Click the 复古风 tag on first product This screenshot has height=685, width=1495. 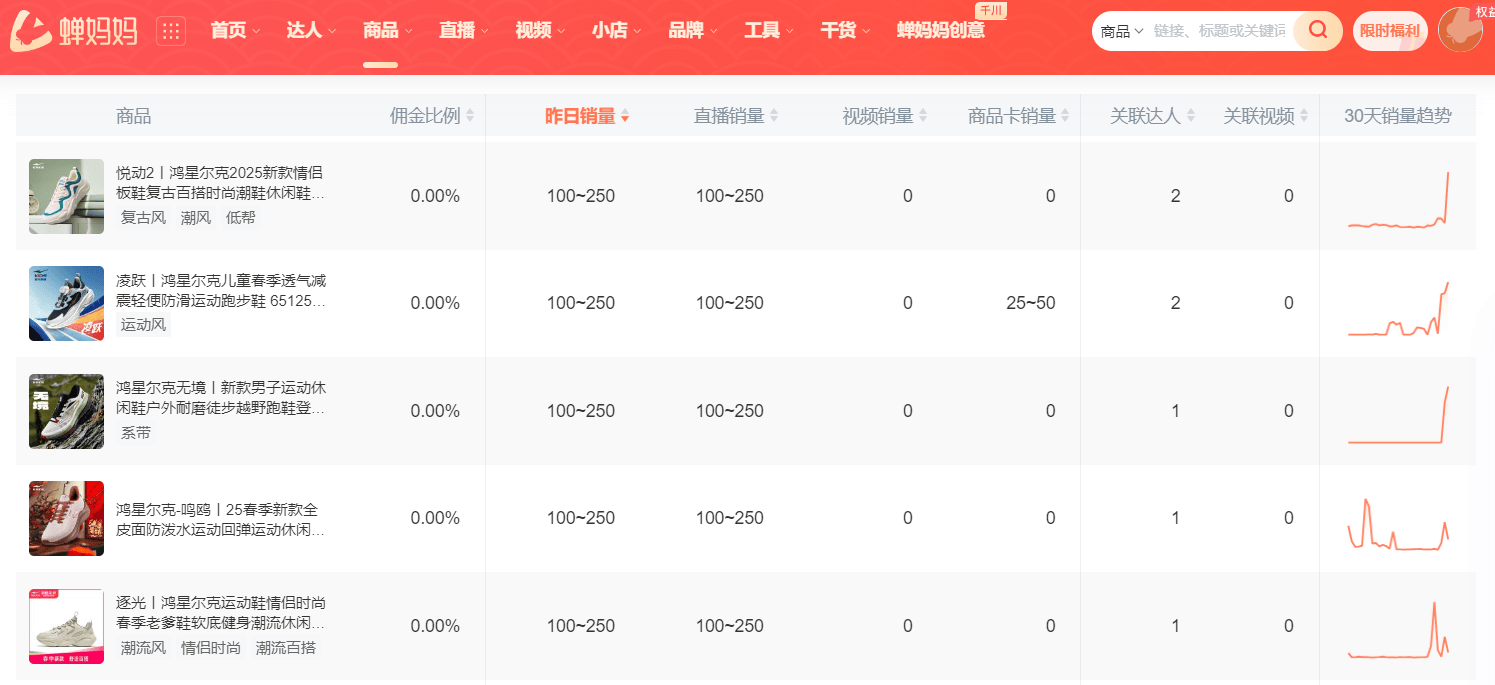143,217
